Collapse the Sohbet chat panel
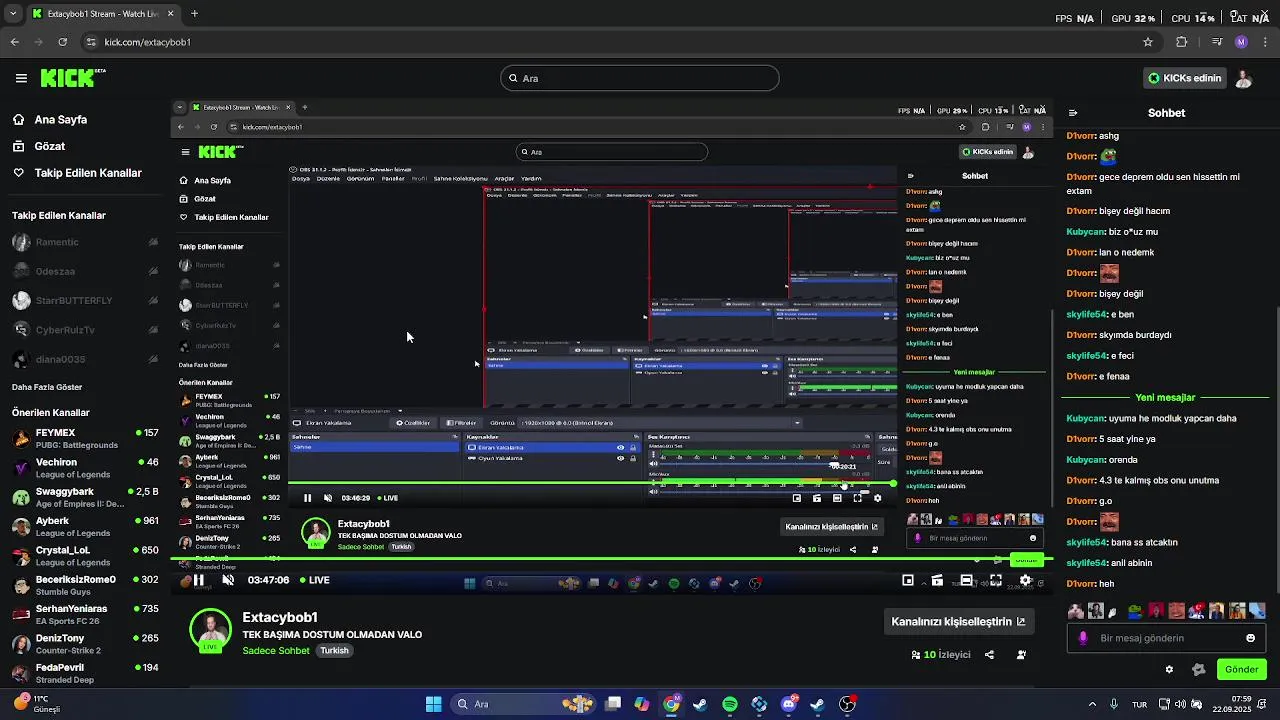 click(1073, 113)
